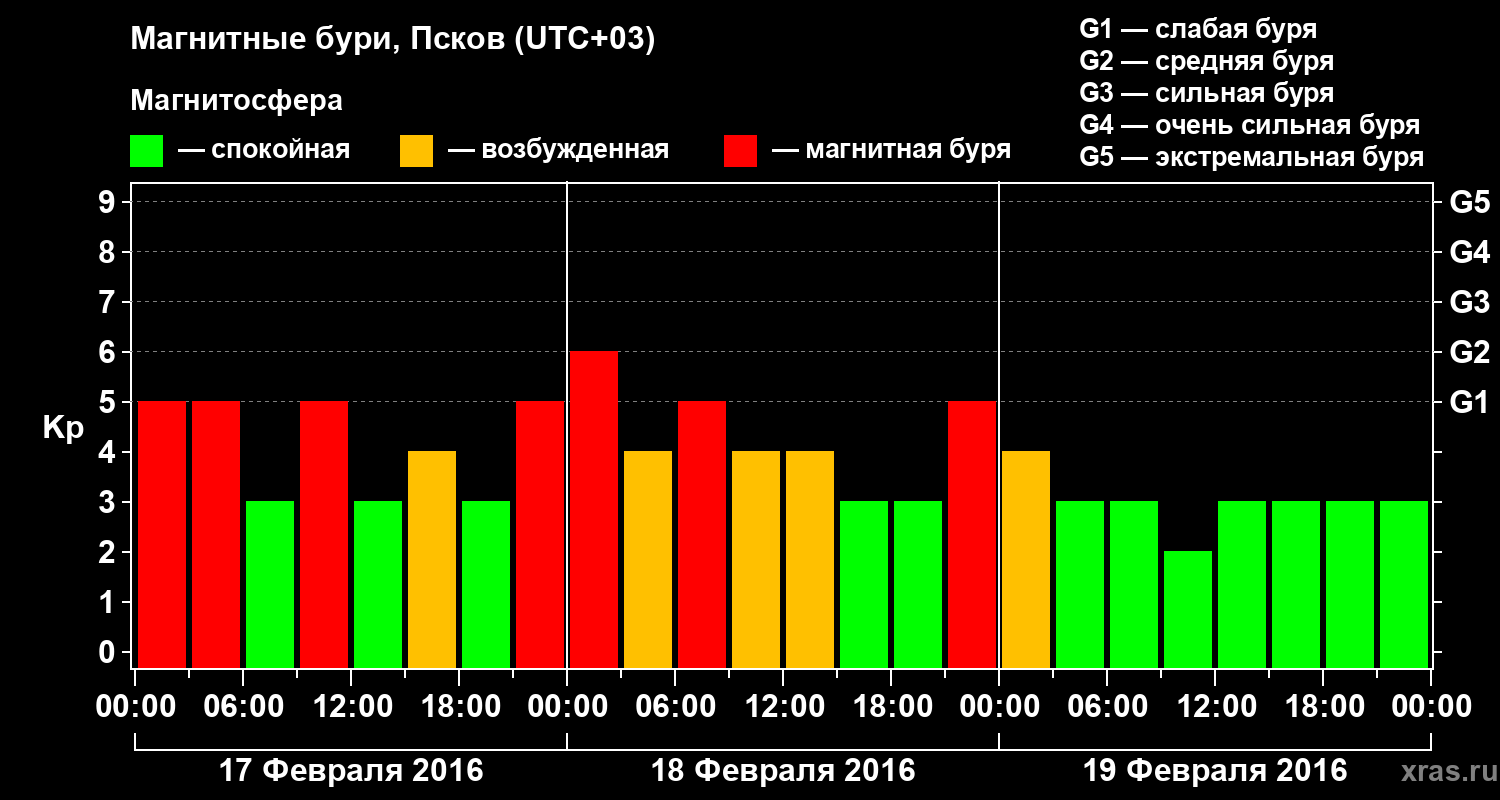Screen dimensions: 1500x800
Task: Select the line 'G2 — средняя буря'
Action: pos(1207,61)
